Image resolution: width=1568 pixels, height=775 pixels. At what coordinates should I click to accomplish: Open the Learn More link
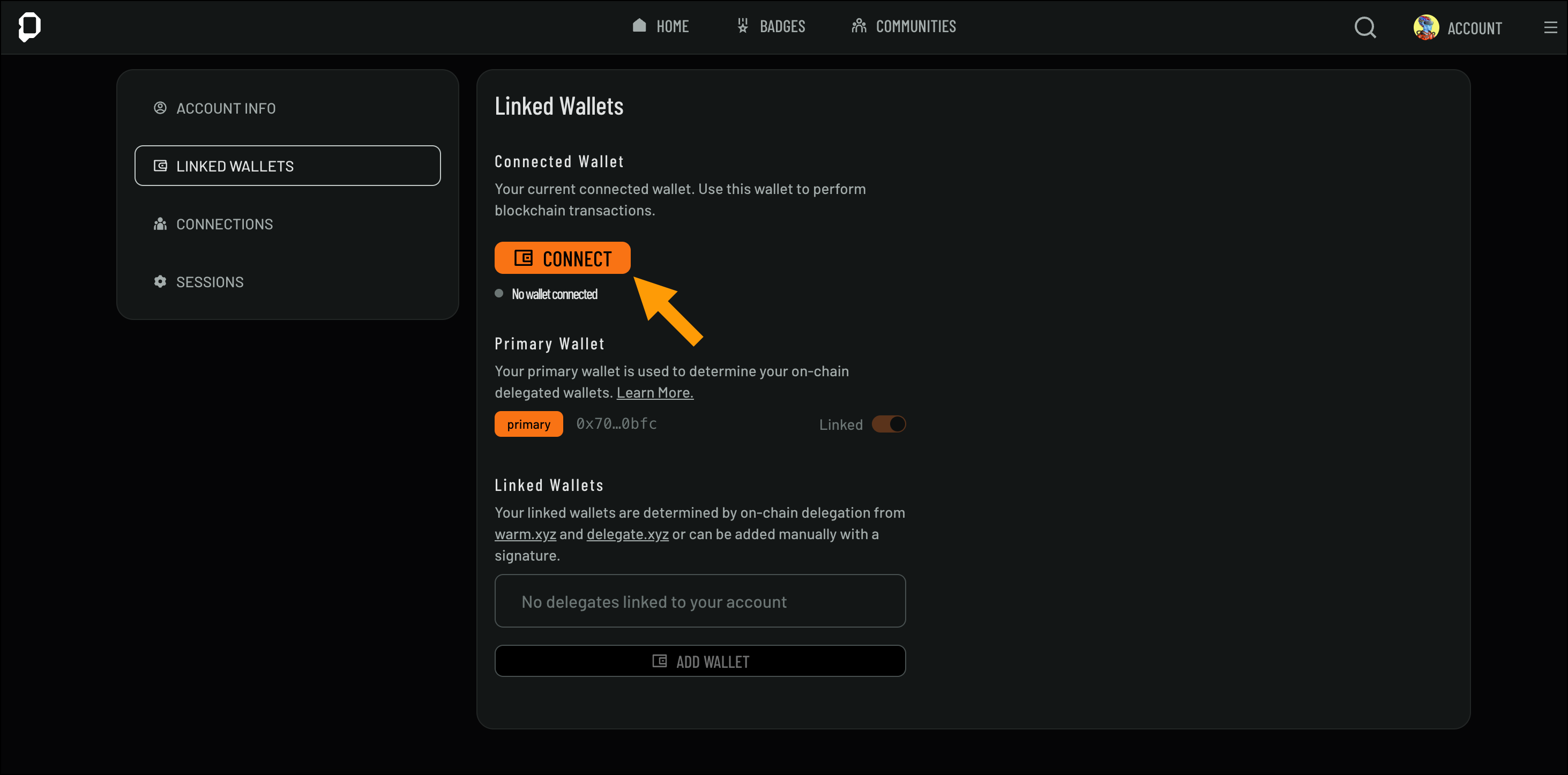[654, 393]
